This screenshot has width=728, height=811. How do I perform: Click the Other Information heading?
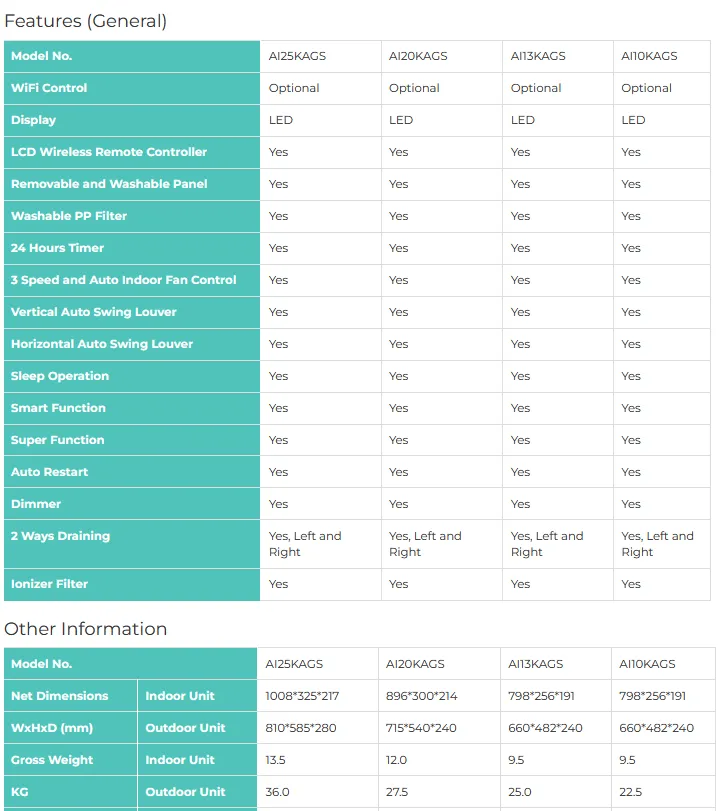coord(85,629)
